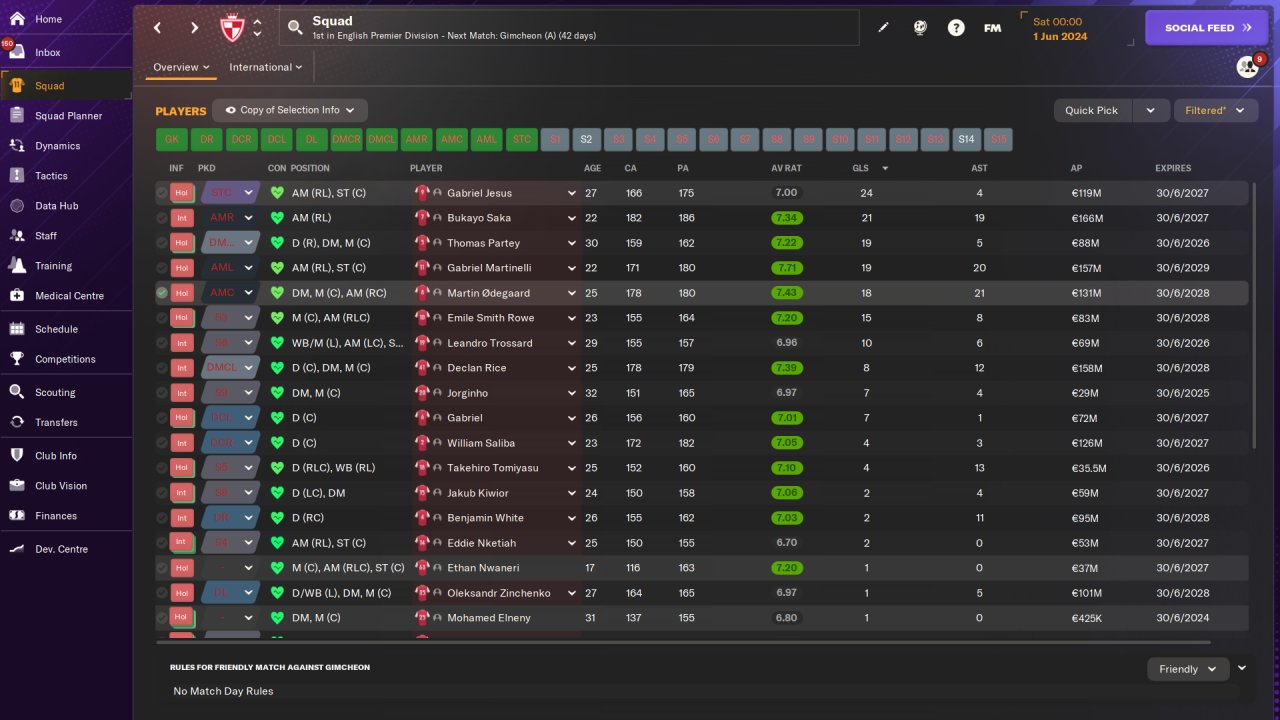Viewport: 1280px width, 720px height.
Task: Toggle selection circle for Bukayo Saka
Action: [x=162, y=218]
